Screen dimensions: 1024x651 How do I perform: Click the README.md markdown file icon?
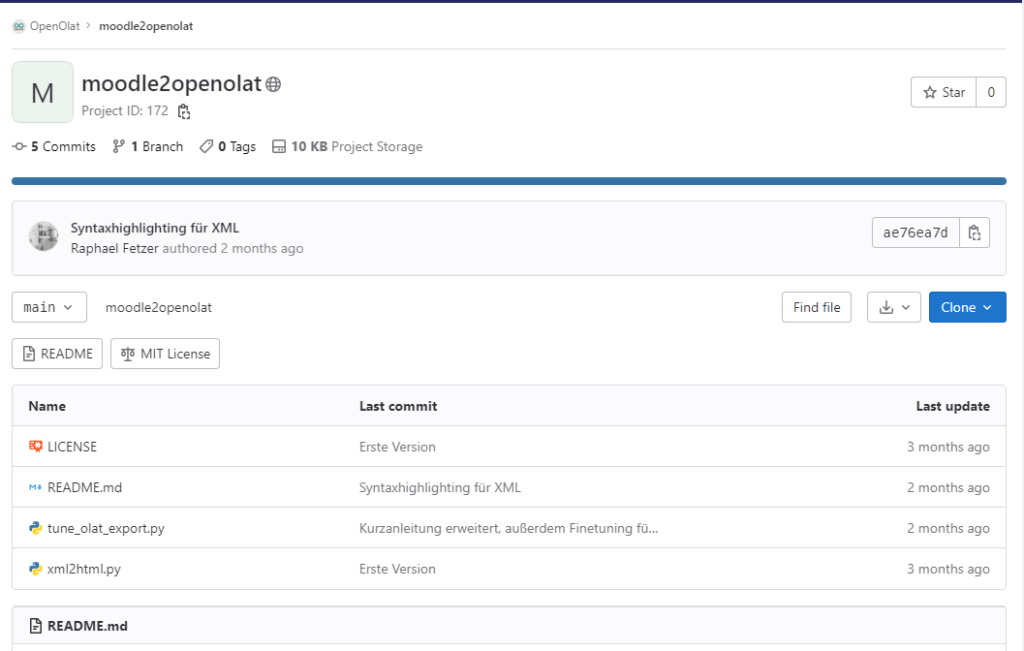tap(35, 487)
